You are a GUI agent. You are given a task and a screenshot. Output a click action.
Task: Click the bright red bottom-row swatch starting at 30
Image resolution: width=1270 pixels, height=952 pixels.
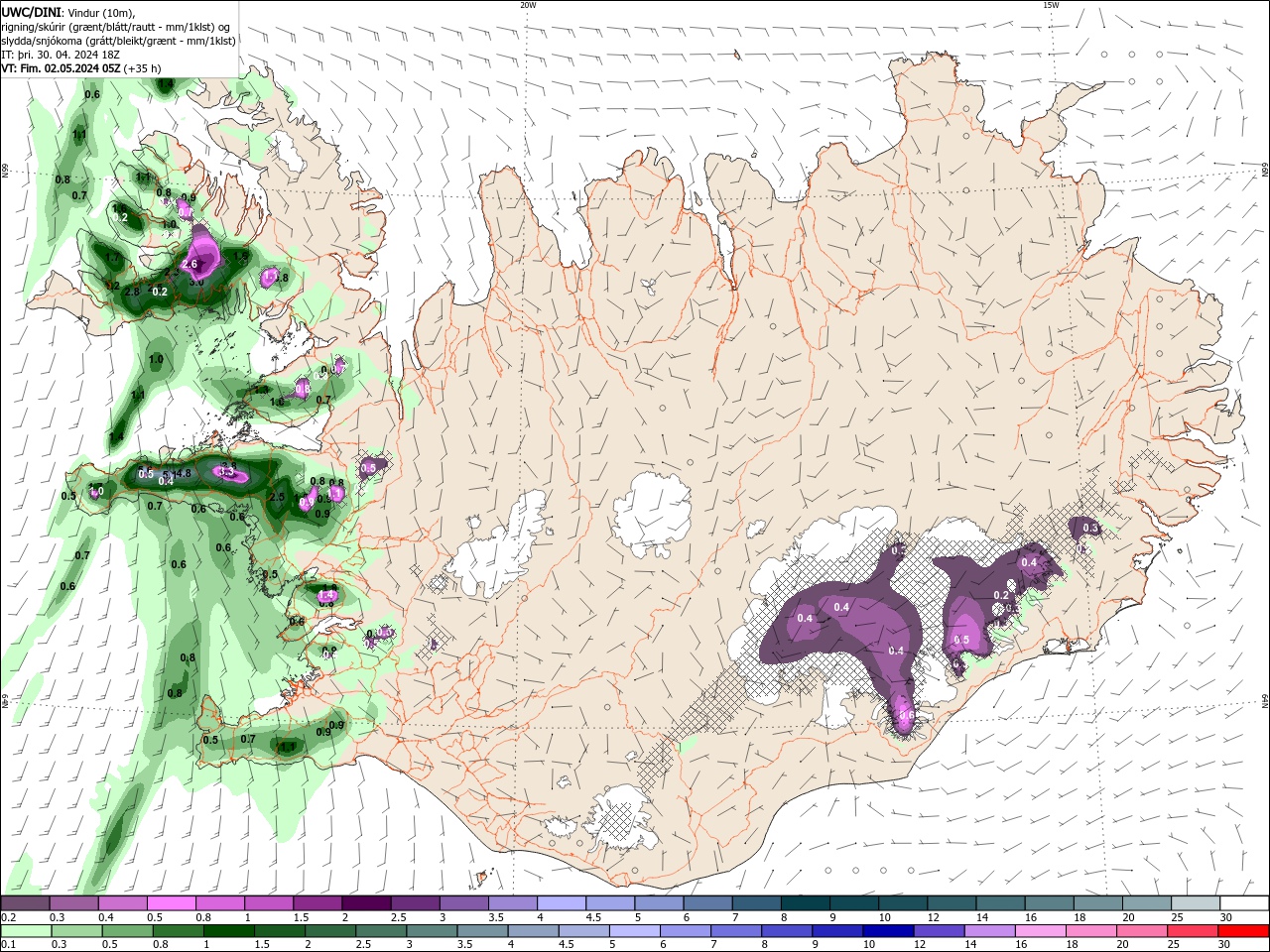point(1243,931)
